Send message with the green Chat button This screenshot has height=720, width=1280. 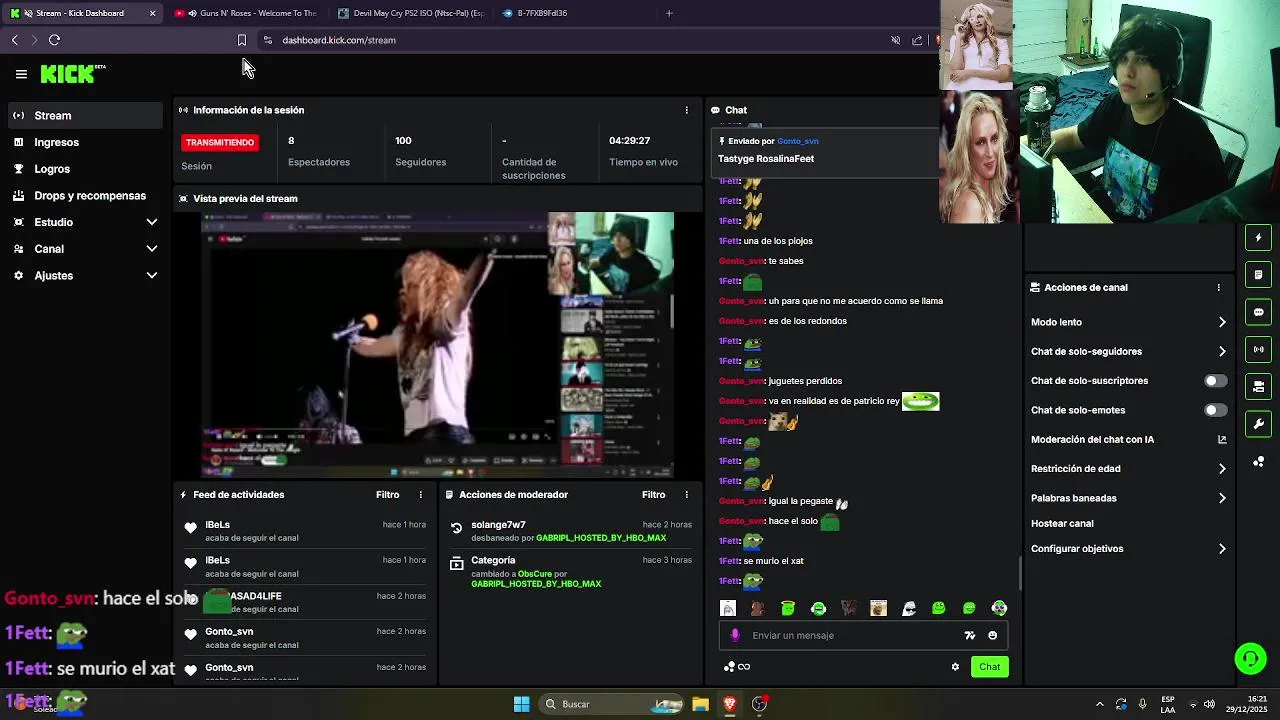(x=989, y=667)
